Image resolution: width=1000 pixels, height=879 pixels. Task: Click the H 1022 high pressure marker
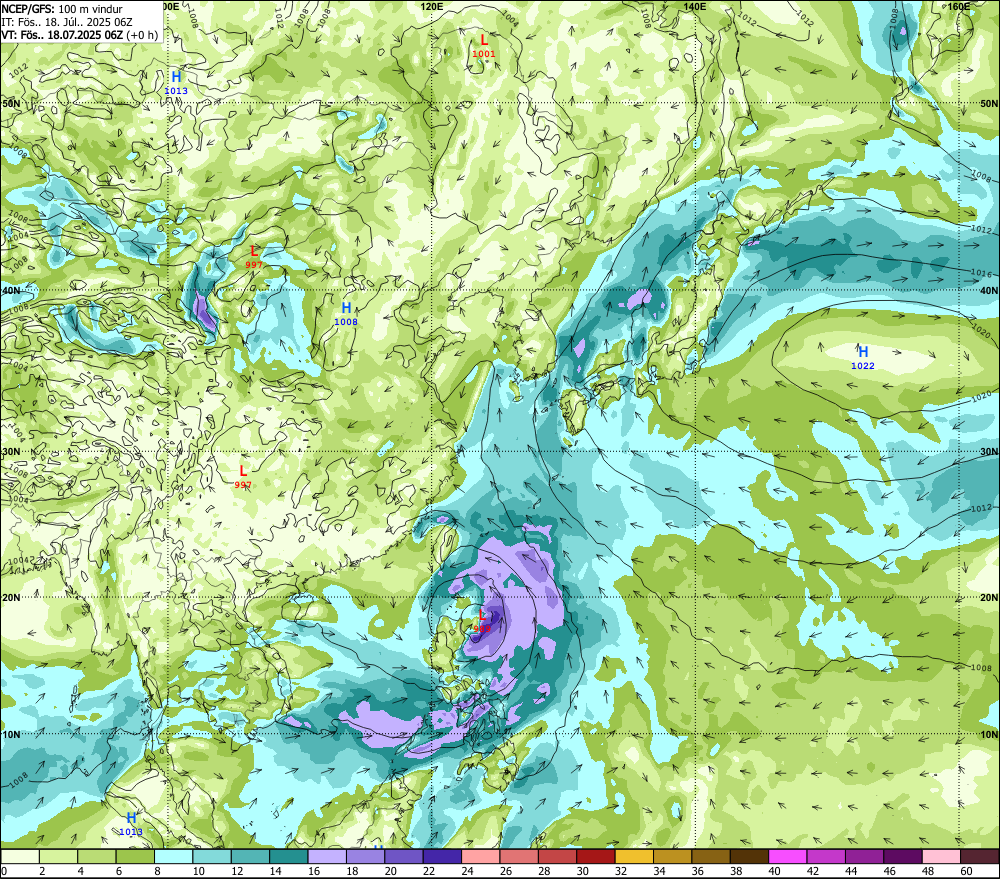point(863,358)
